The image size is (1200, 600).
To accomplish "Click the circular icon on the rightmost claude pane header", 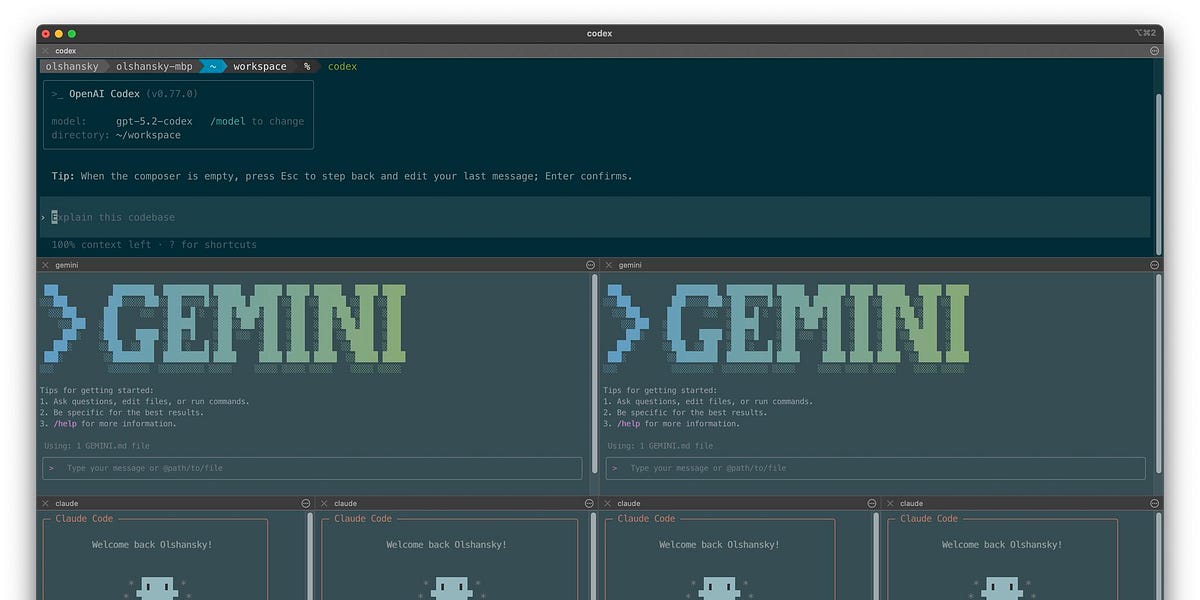I will (1153, 503).
